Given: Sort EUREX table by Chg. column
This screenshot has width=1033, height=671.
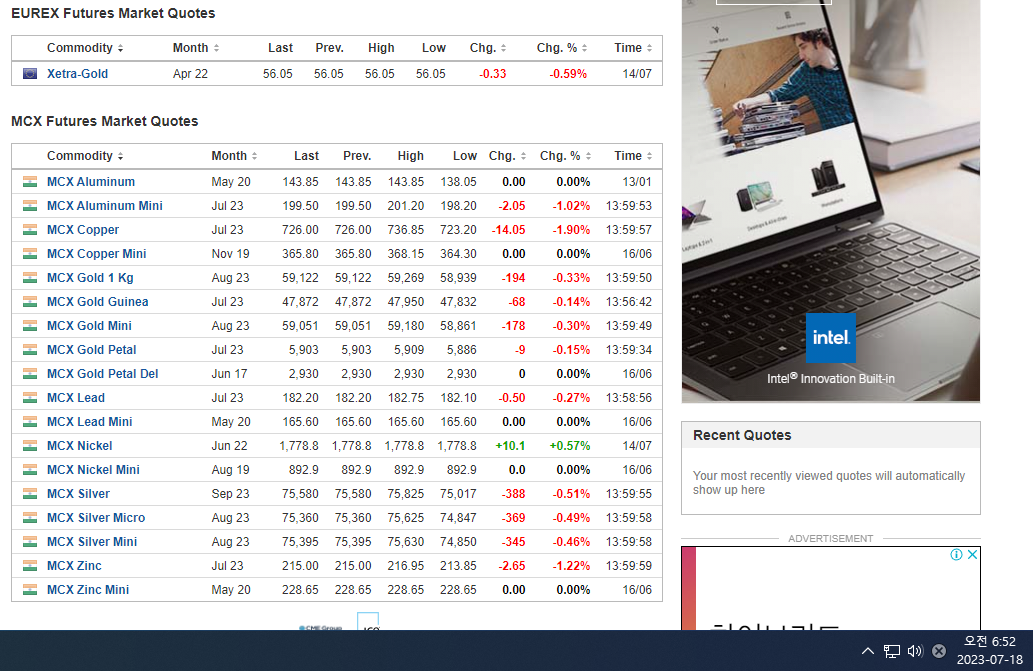Looking at the screenshot, I should 488,48.
